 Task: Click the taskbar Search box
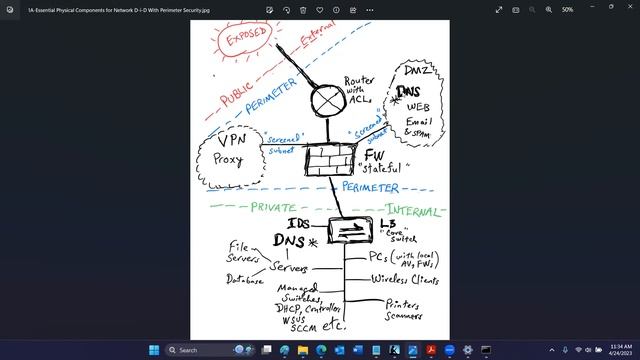pyautogui.click(x=210, y=350)
